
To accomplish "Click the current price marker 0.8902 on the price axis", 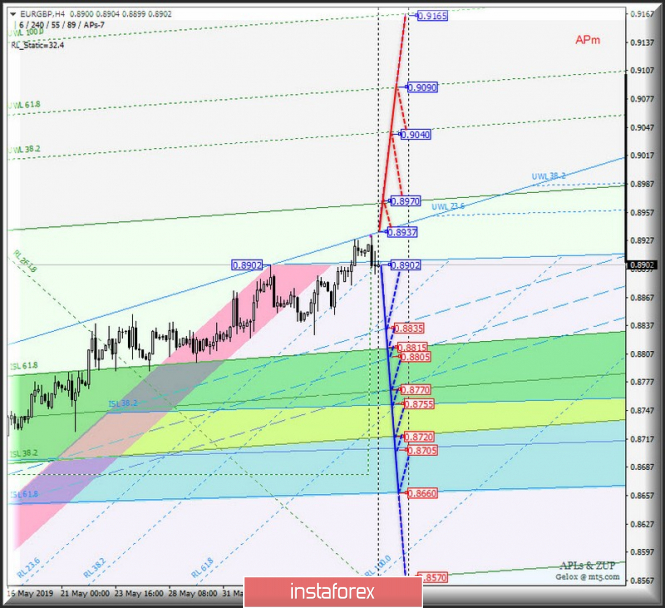I will pos(642,265).
